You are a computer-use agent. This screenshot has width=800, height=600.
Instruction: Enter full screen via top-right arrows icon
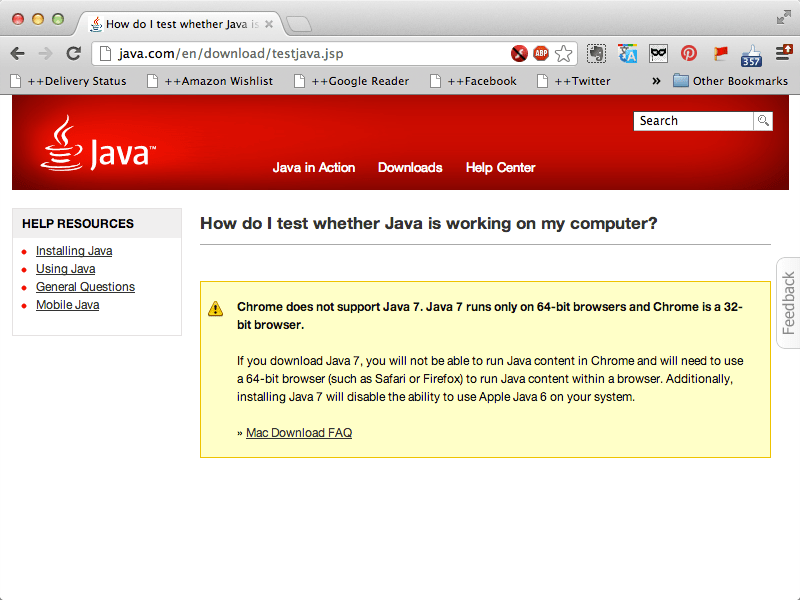tap(784, 18)
